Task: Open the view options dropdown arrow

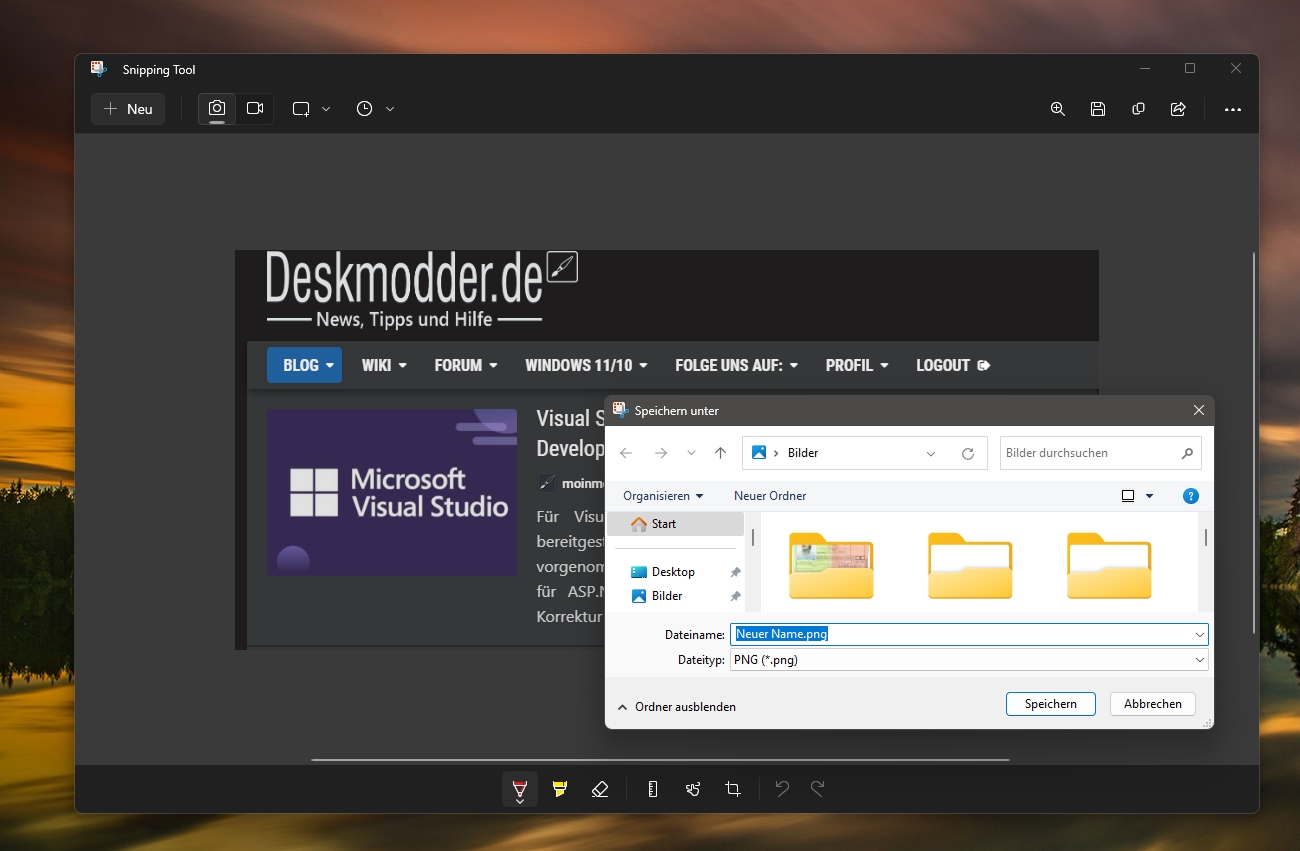Action: click(1150, 496)
